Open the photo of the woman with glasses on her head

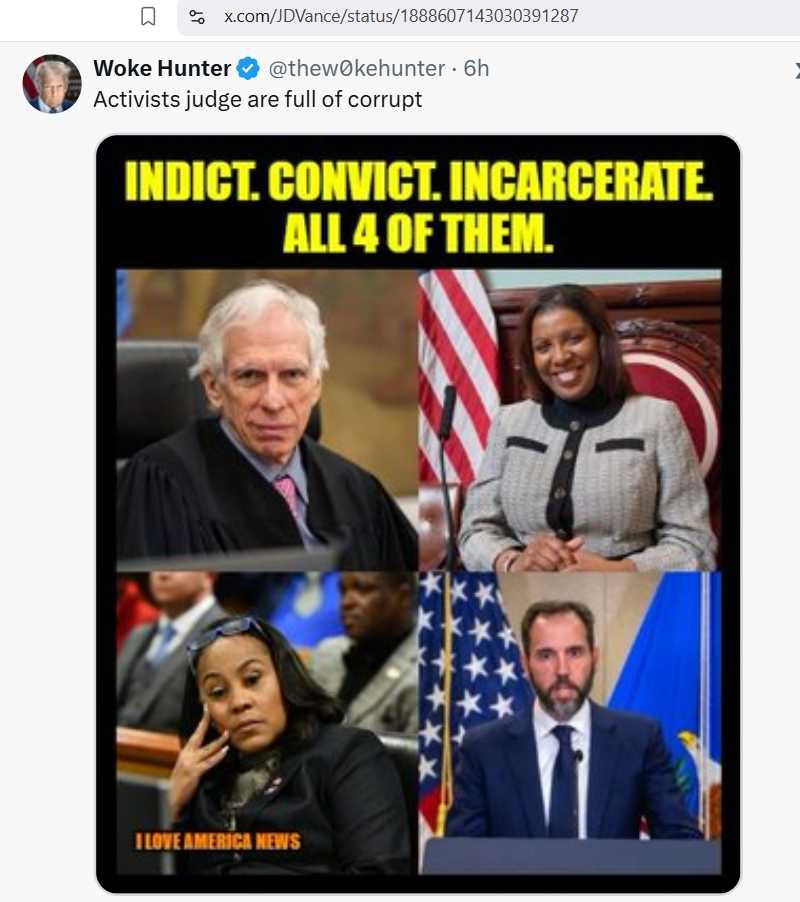click(267, 723)
